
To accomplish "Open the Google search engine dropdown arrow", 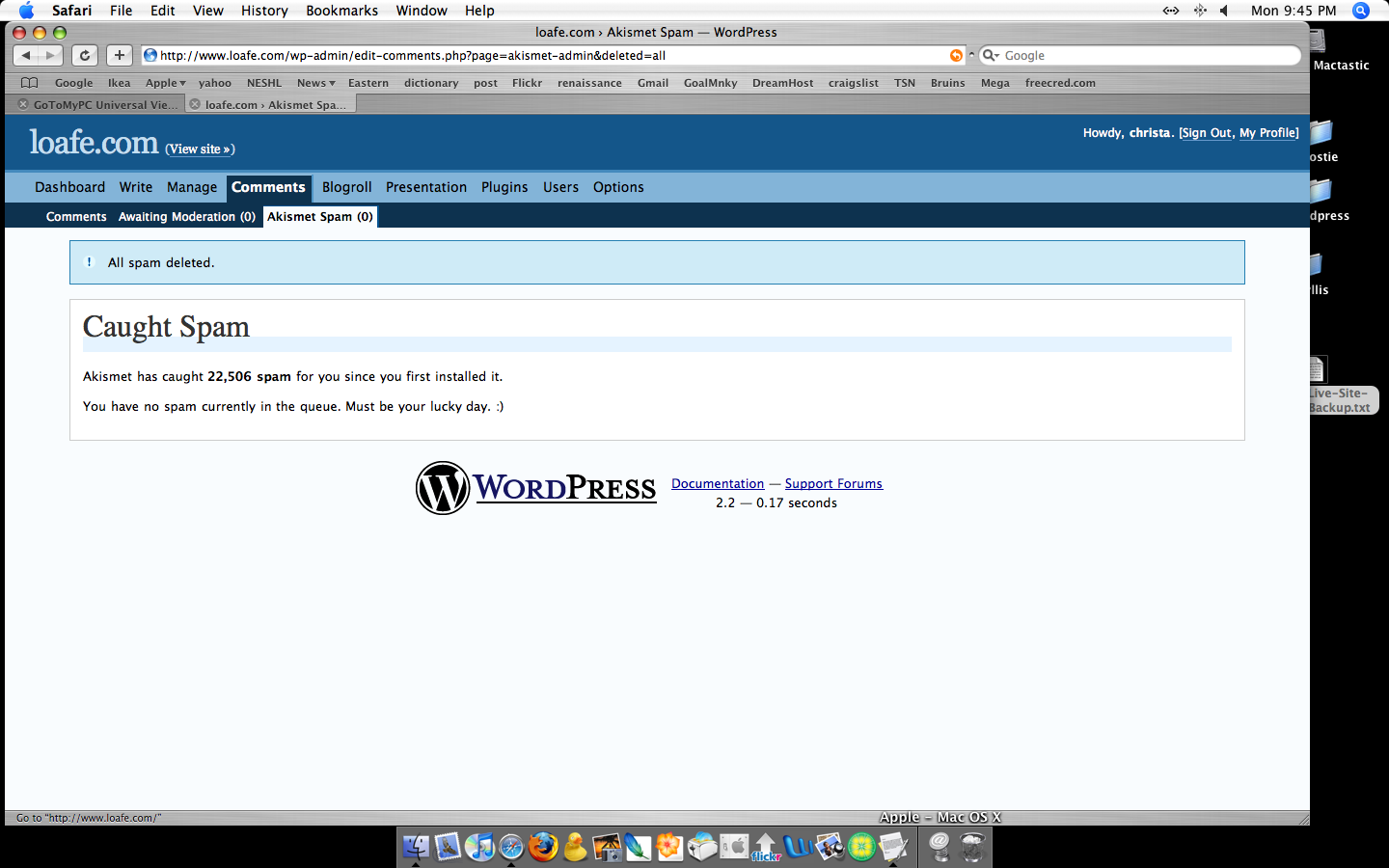I will [995, 56].
